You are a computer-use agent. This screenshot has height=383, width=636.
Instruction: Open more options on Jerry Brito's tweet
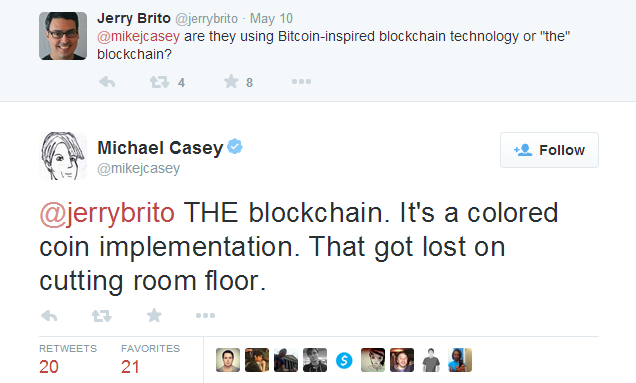point(301,82)
